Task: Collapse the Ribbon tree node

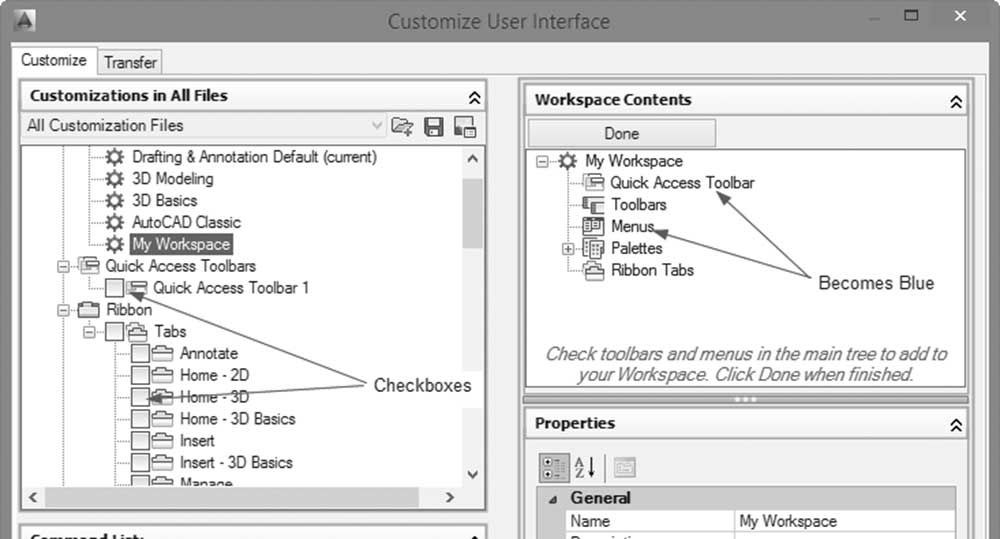Action: tap(63, 310)
